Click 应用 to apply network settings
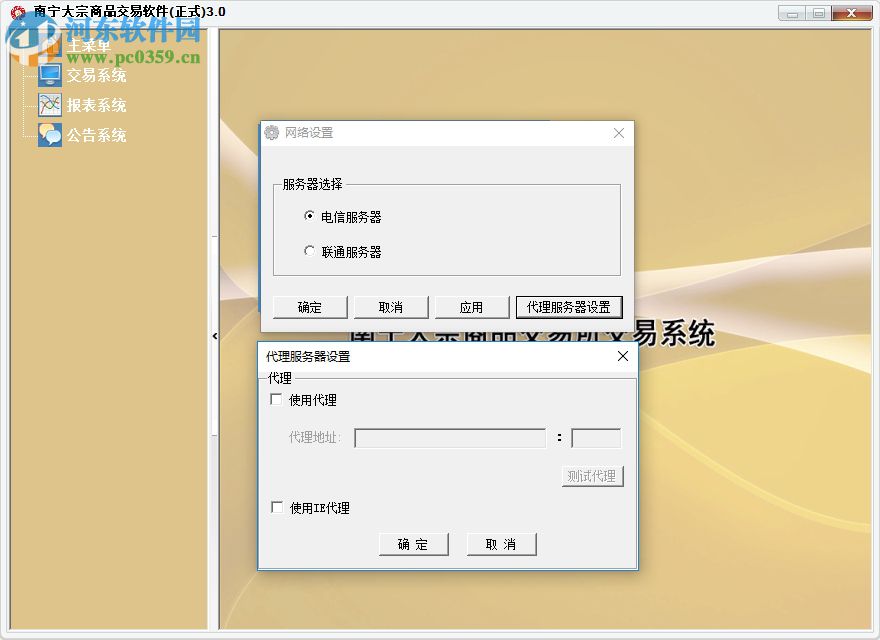This screenshot has width=880, height=640. click(471, 307)
